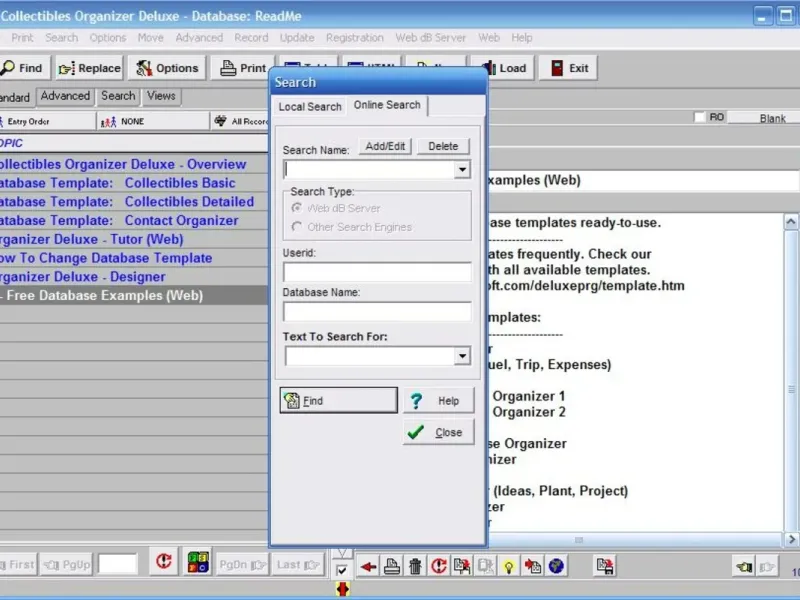Switch to the Local Search tab
The width and height of the screenshot is (800, 600).
pyautogui.click(x=310, y=107)
